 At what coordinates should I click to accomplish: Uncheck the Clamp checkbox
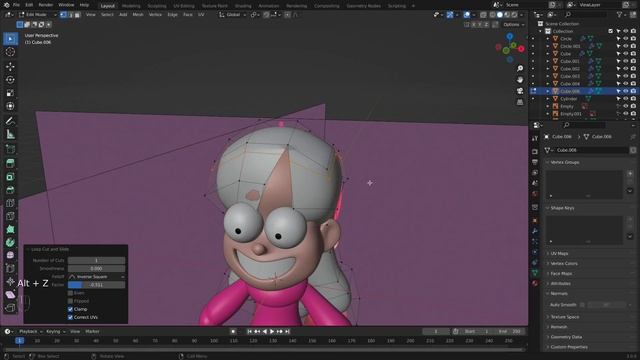tap(70, 309)
